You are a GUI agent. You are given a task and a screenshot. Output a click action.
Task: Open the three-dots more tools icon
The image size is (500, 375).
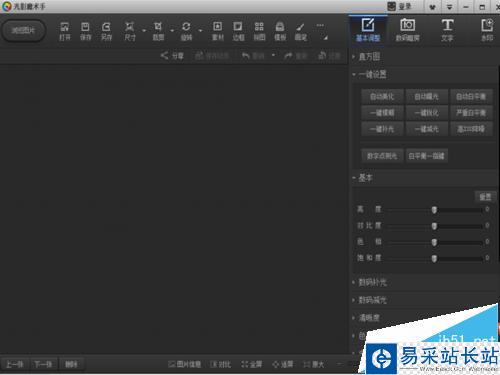coord(320,25)
